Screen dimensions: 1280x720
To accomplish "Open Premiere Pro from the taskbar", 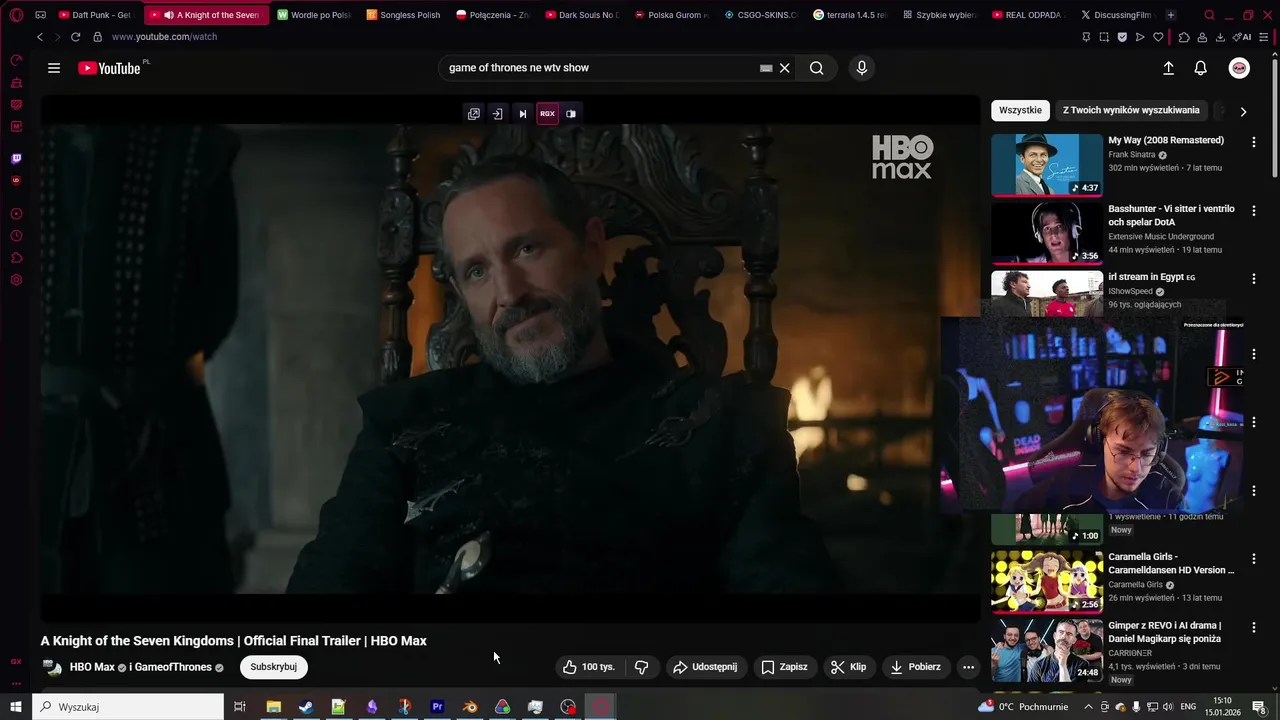I will [x=437, y=707].
